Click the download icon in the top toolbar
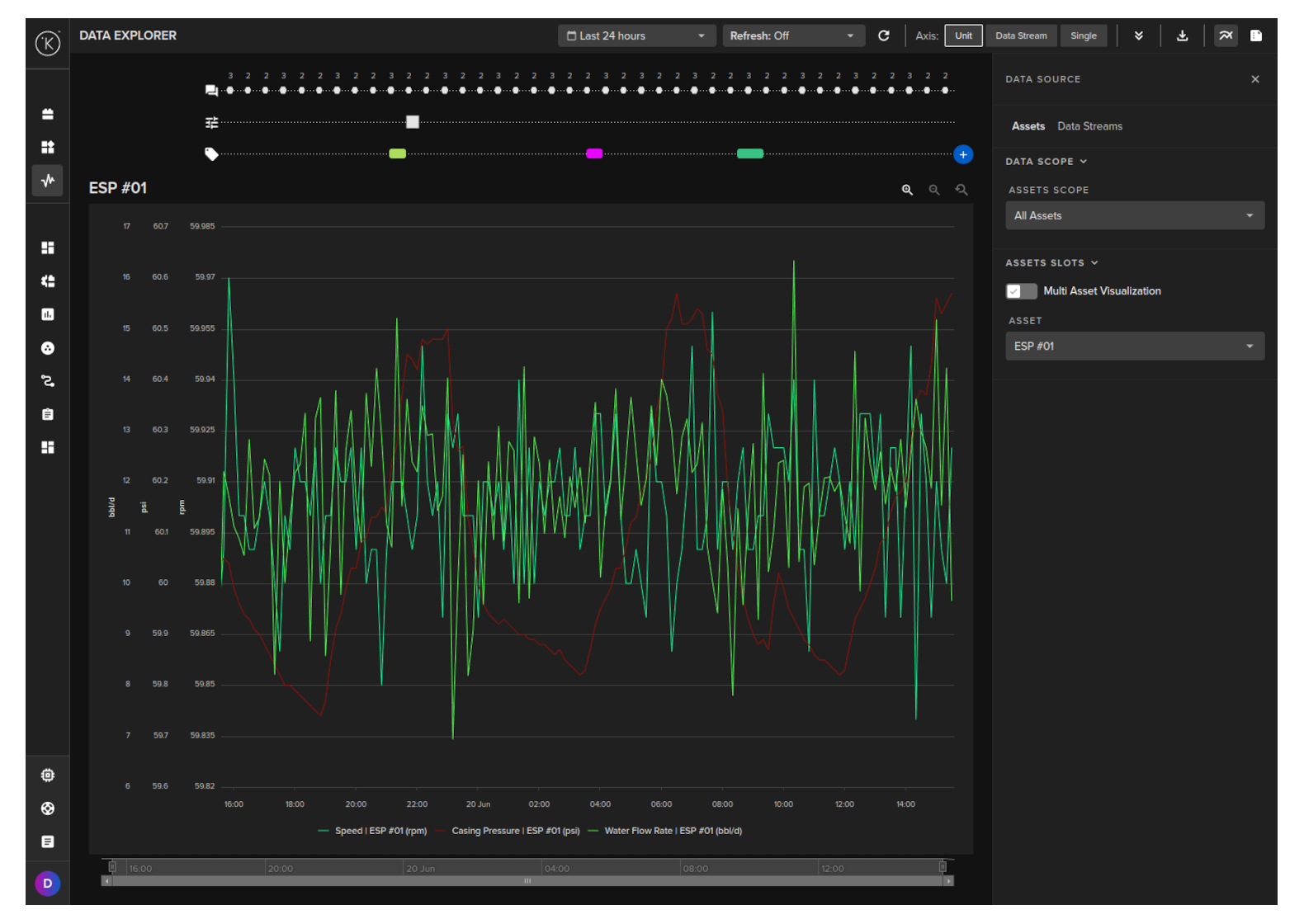Screen dimensions: 1304x924 [x=1182, y=35]
